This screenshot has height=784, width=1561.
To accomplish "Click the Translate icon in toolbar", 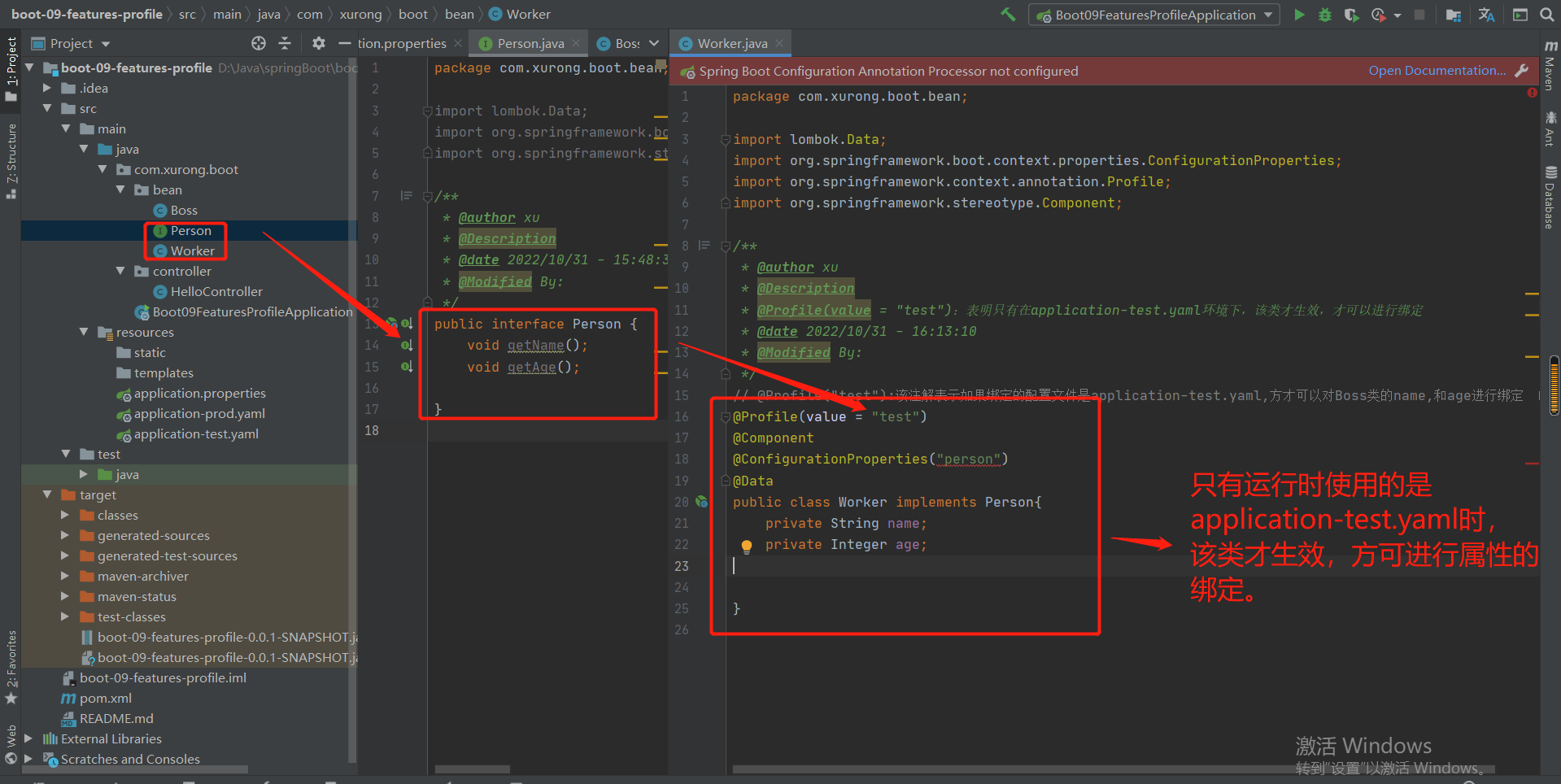I will pyautogui.click(x=1486, y=15).
